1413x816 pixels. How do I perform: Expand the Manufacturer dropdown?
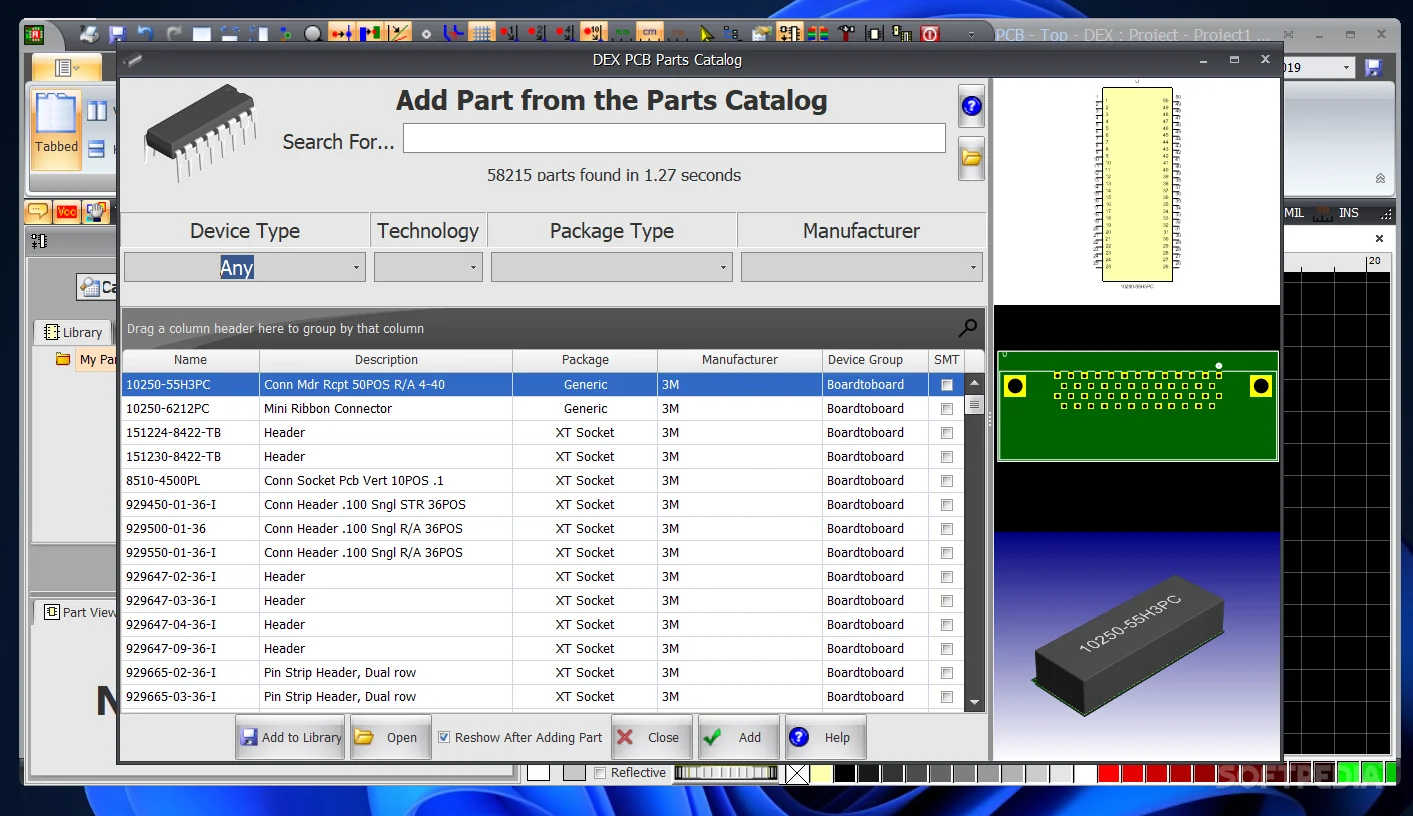tap(973, 267)
